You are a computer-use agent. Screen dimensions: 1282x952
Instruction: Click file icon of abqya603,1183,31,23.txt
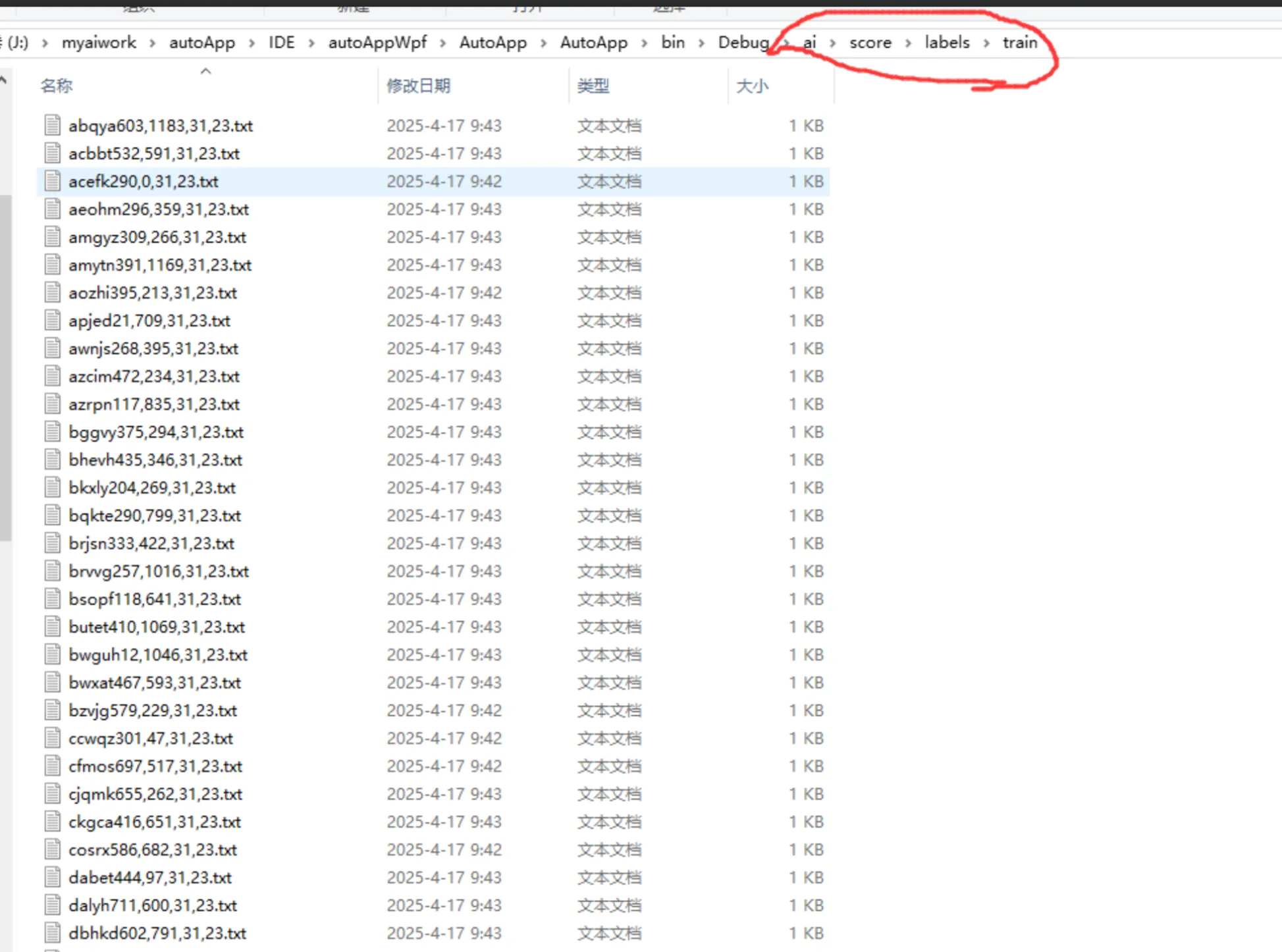click(53, 125)
